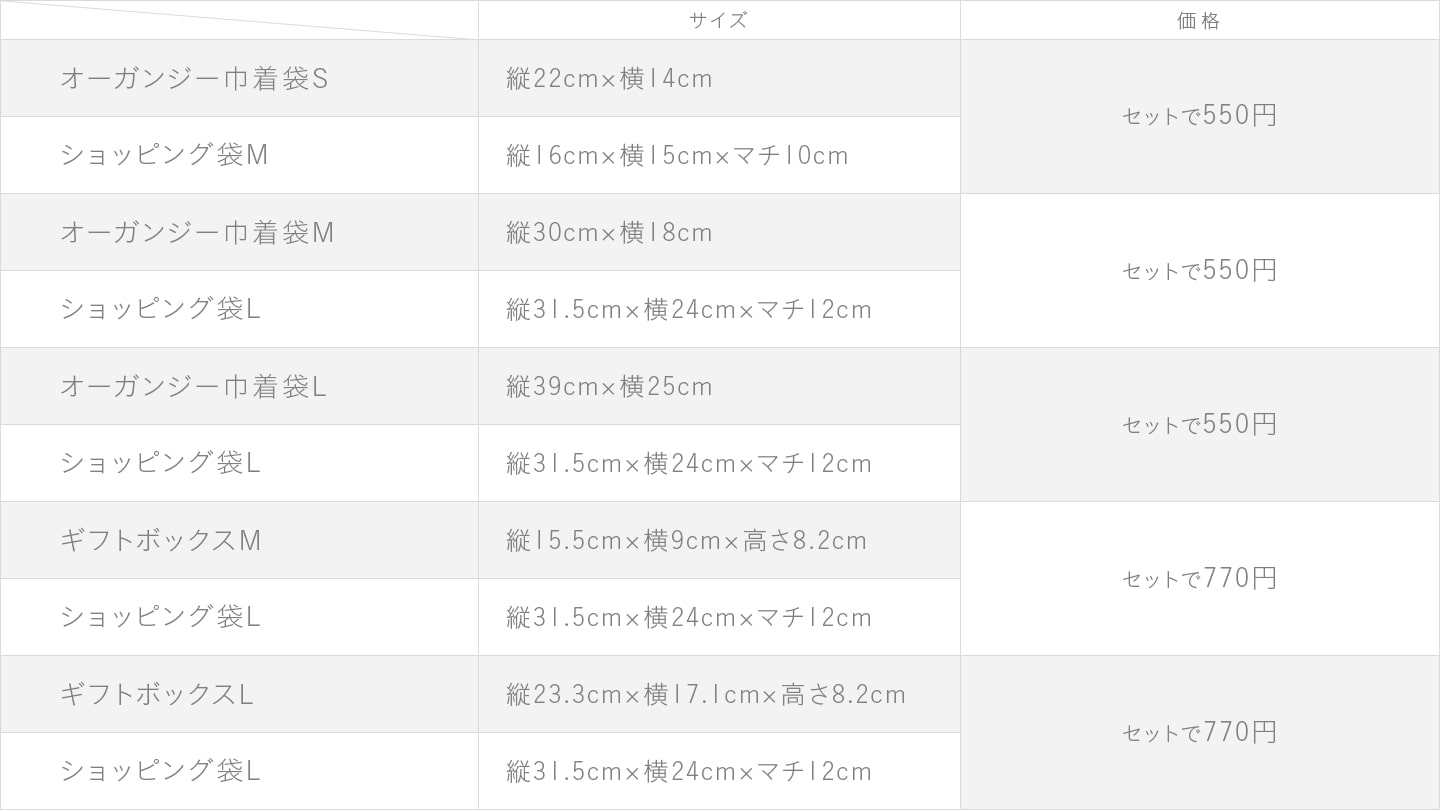Select the オーガンジー巾着袋S row label
The height and width of the screenshot is (810, 1440).
[x=194, y=79]
